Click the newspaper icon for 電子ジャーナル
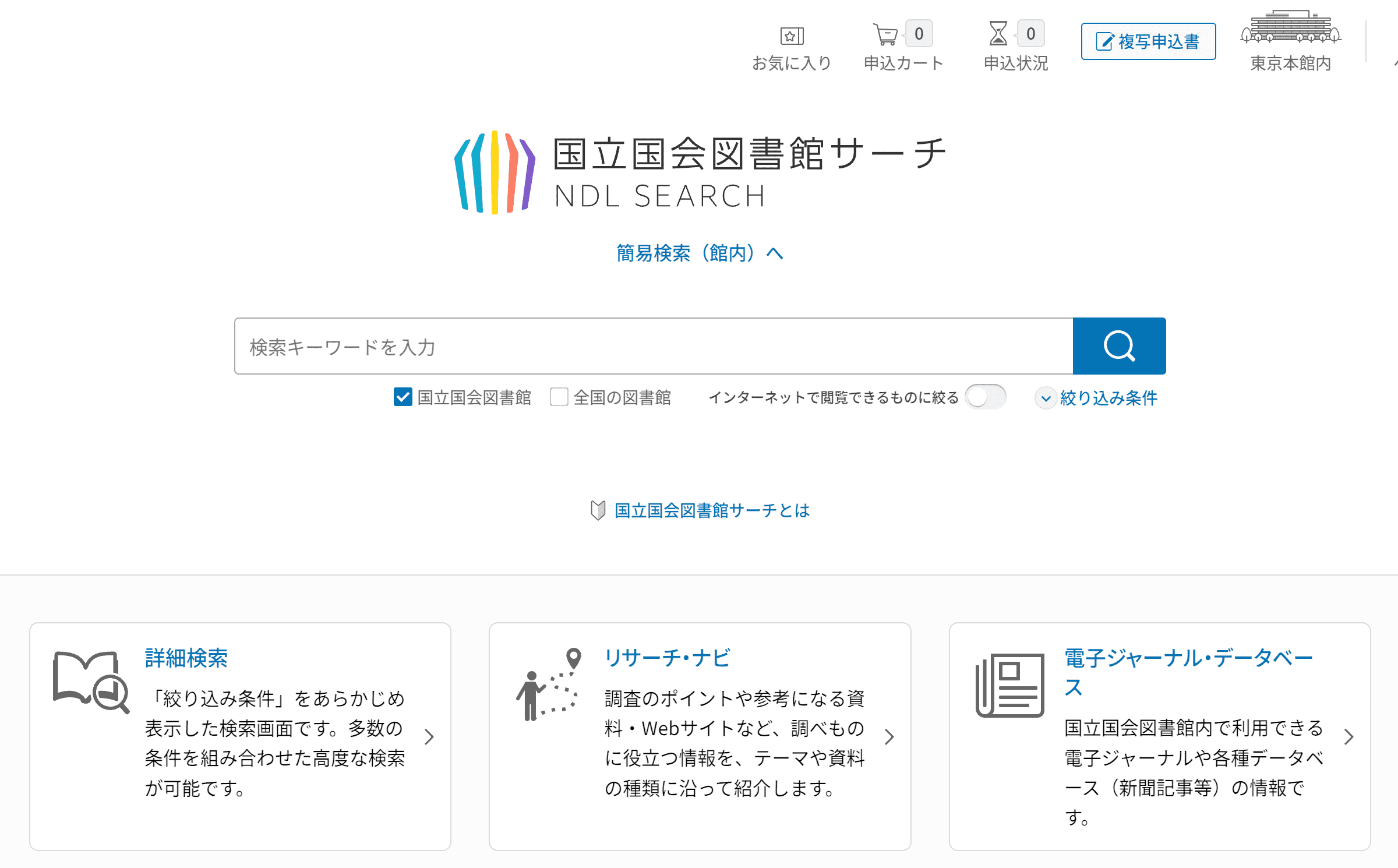This screenshot has height=868, width=1398. [1010, 686]
